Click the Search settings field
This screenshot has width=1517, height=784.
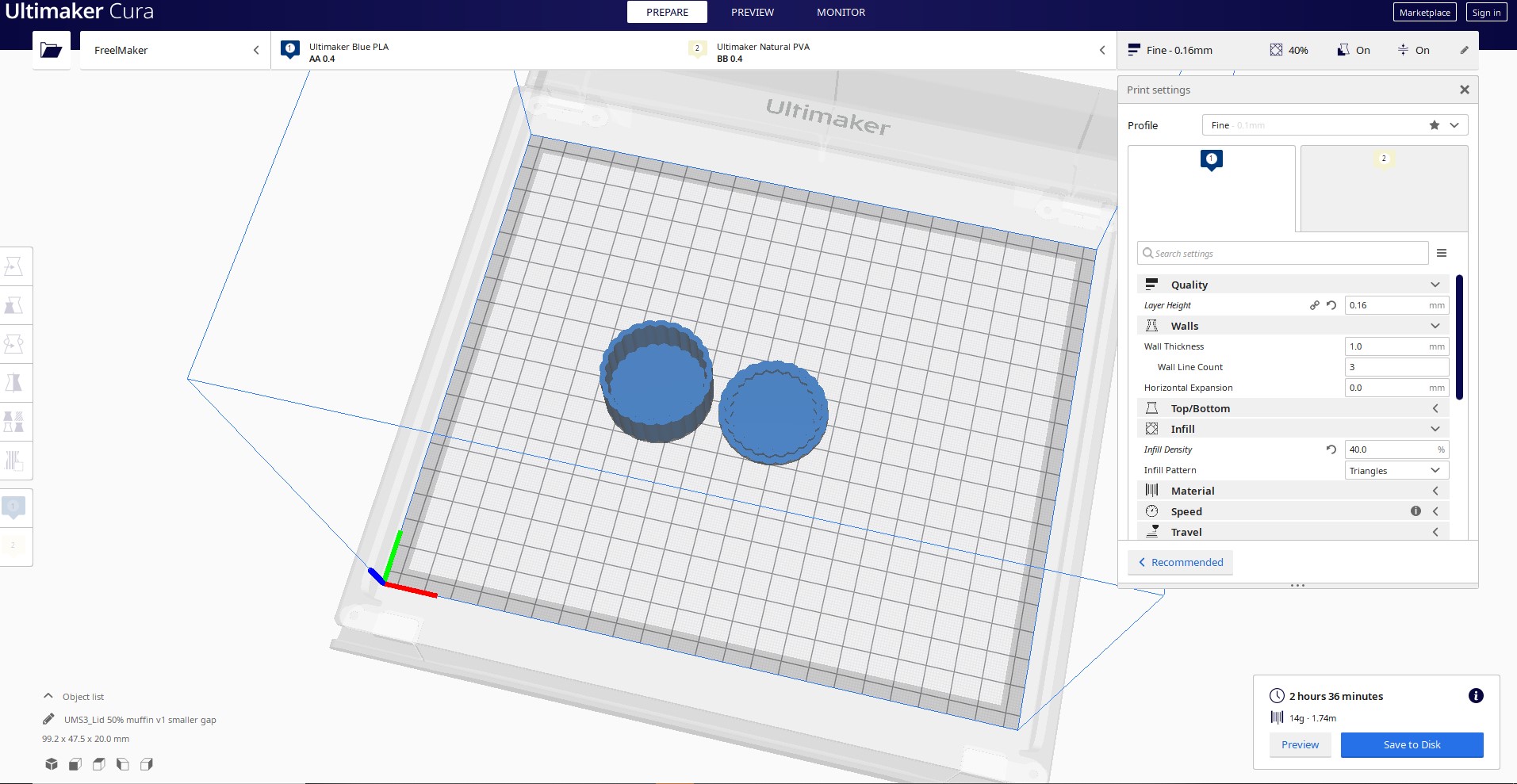click(1282, 253)
